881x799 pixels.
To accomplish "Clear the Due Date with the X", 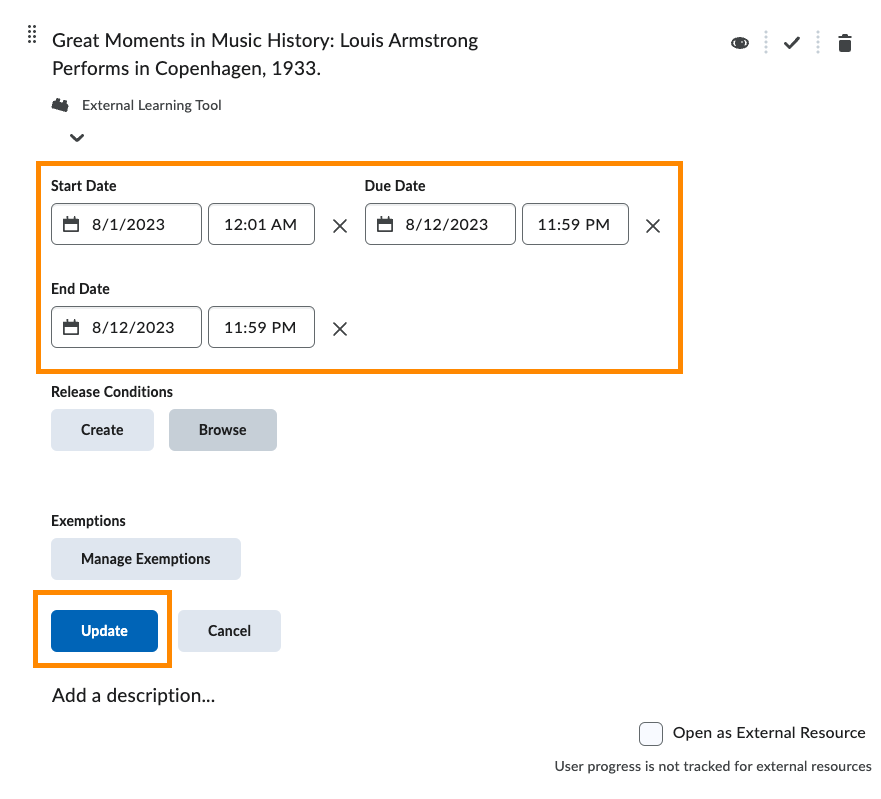I will (653, 226).
